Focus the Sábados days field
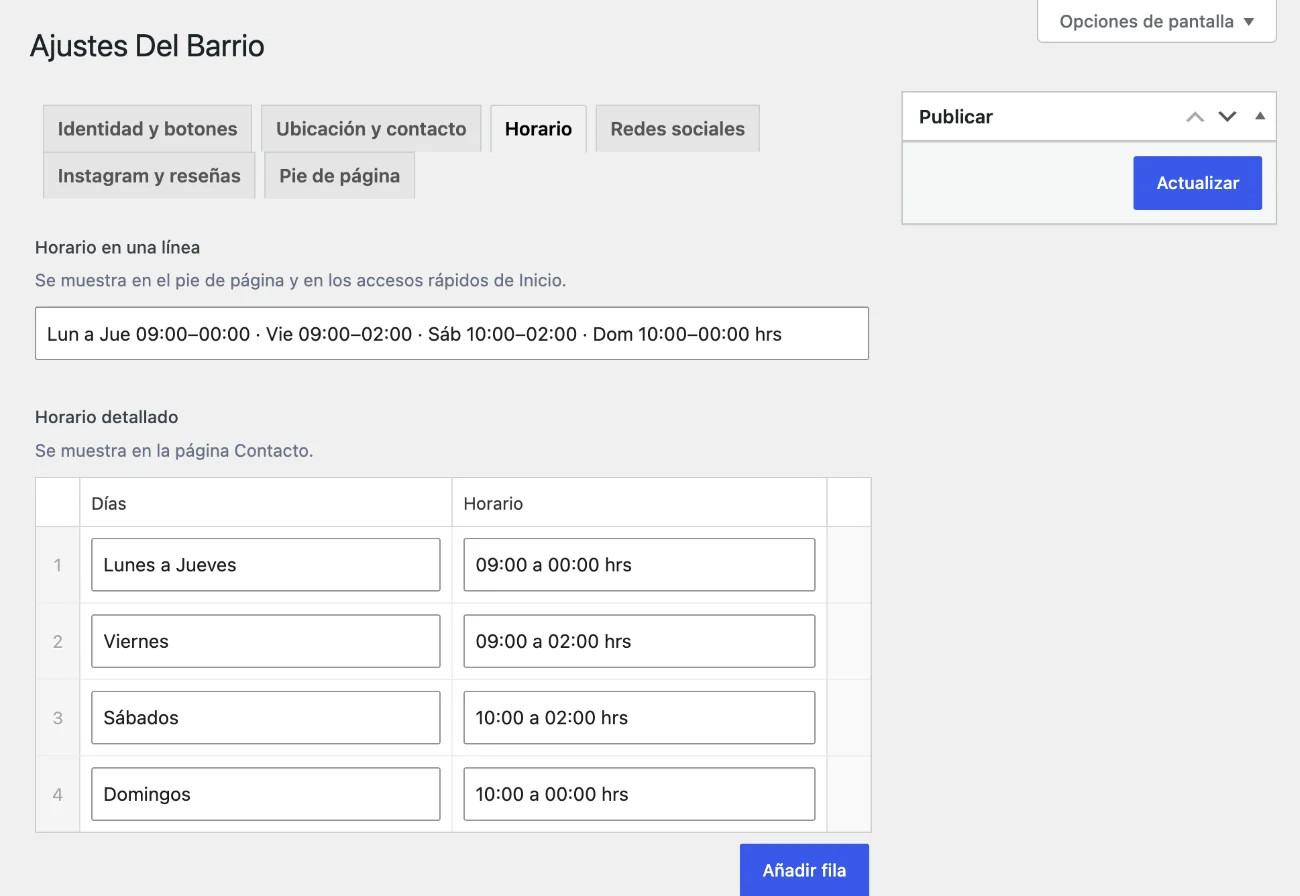Viewport: 1300px width, 896px height. [x=266, y=718]
